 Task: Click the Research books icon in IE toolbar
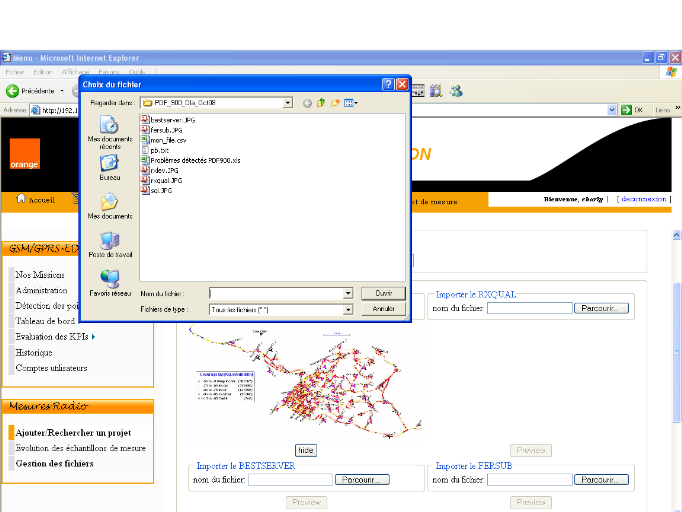(x=436, y=91)
